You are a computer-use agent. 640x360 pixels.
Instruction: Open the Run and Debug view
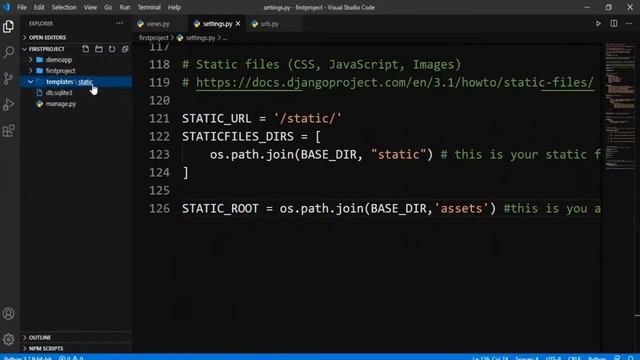pyautogui.click(x=8, y=104)
